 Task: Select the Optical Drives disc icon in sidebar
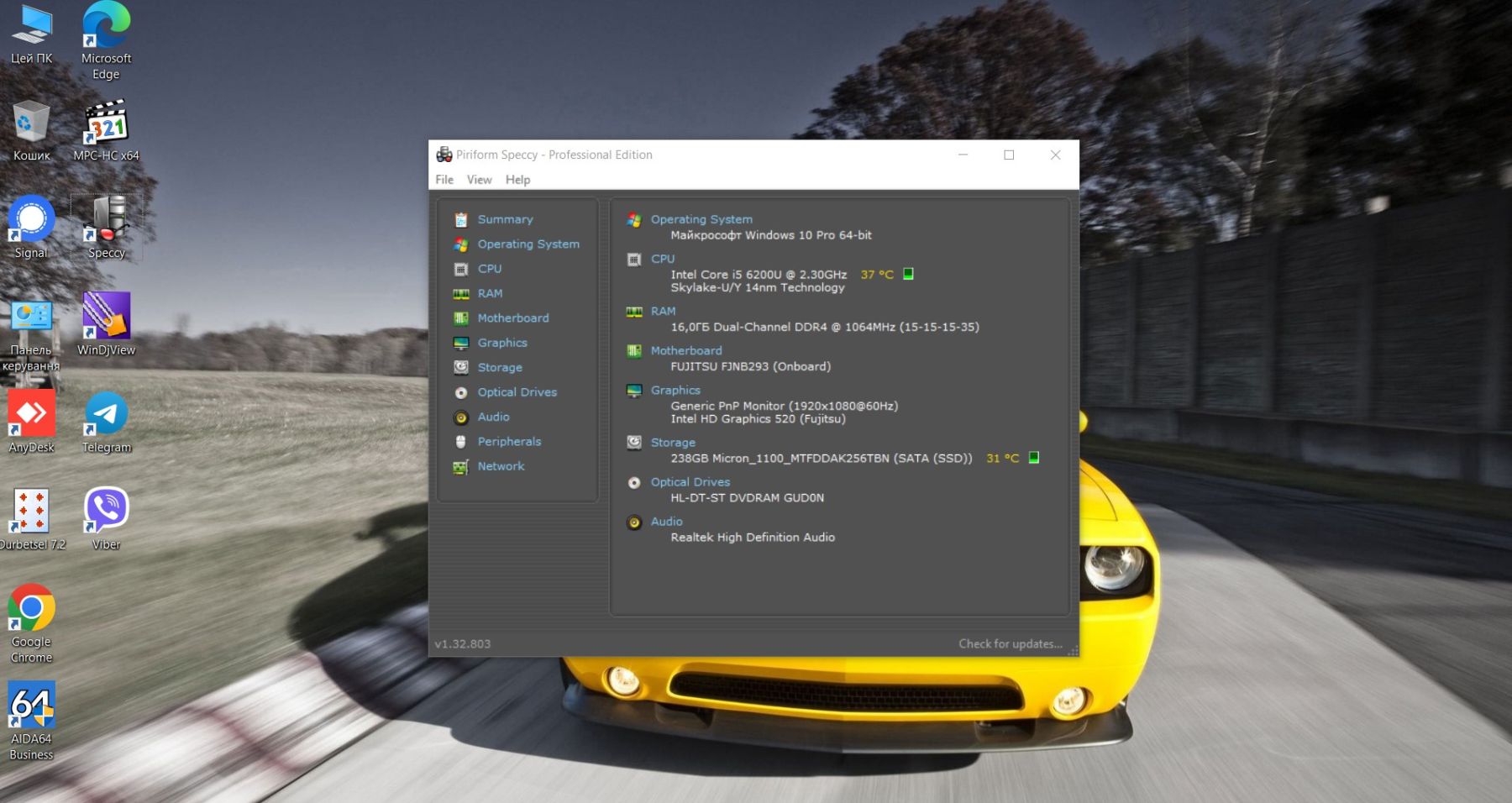tap(460, 392)
